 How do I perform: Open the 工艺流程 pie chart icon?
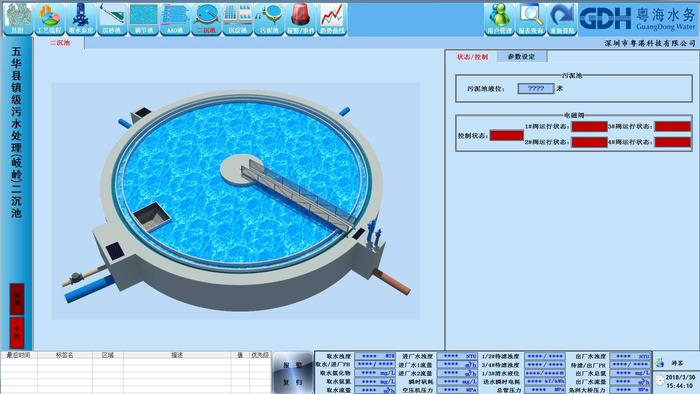click(49, 19)
